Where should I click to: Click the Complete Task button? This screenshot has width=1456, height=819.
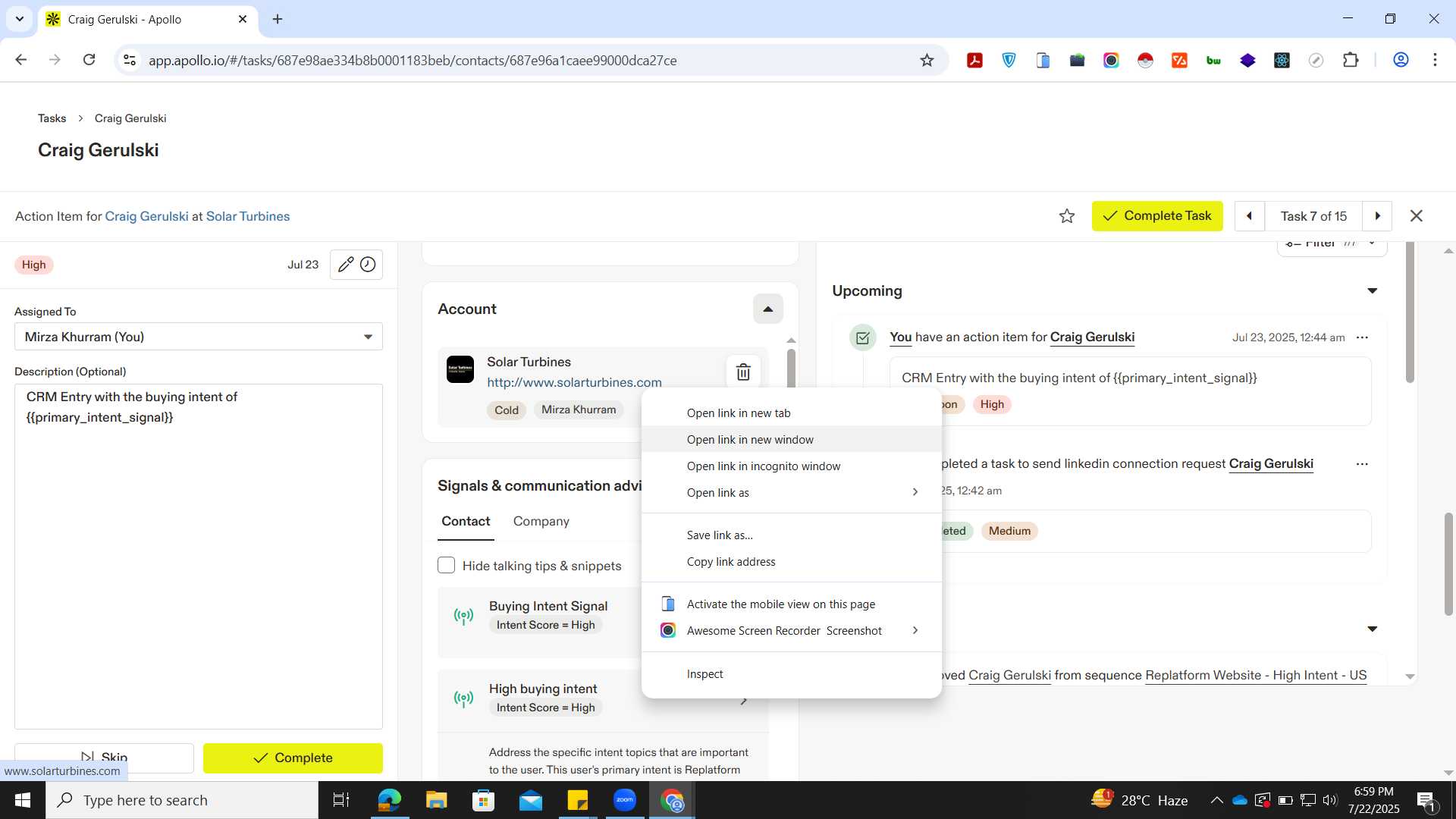click(x=1157, y=216)
